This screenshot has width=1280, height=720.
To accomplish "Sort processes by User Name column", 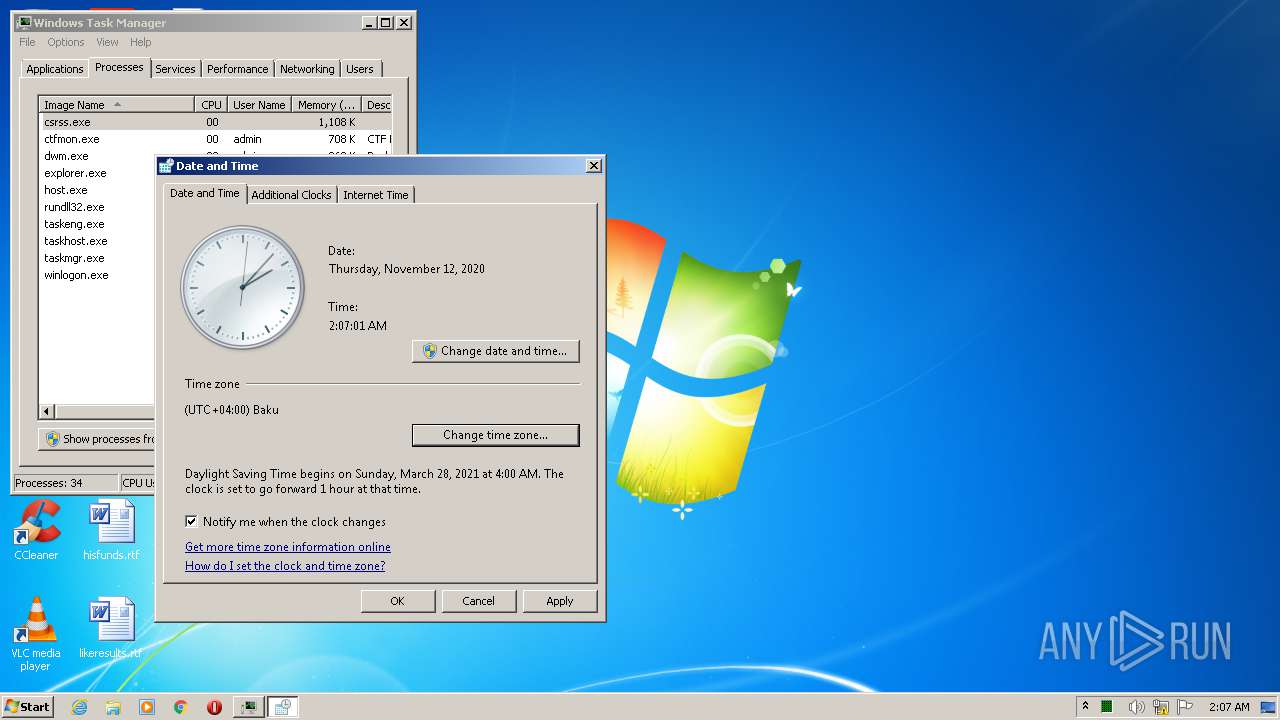I will (259, 105).
